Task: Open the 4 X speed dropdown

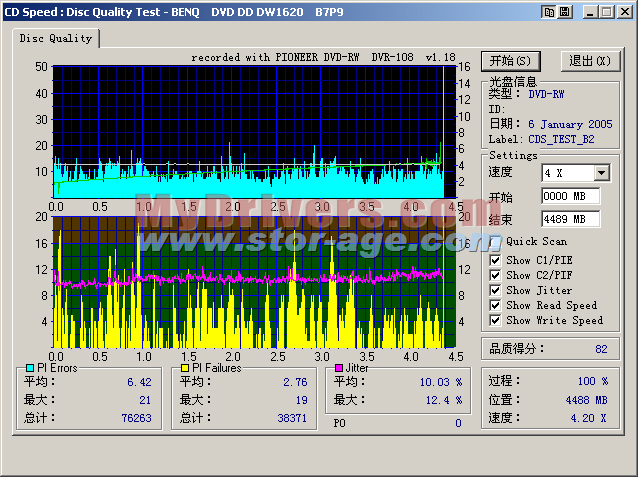Action: point(600,173)
